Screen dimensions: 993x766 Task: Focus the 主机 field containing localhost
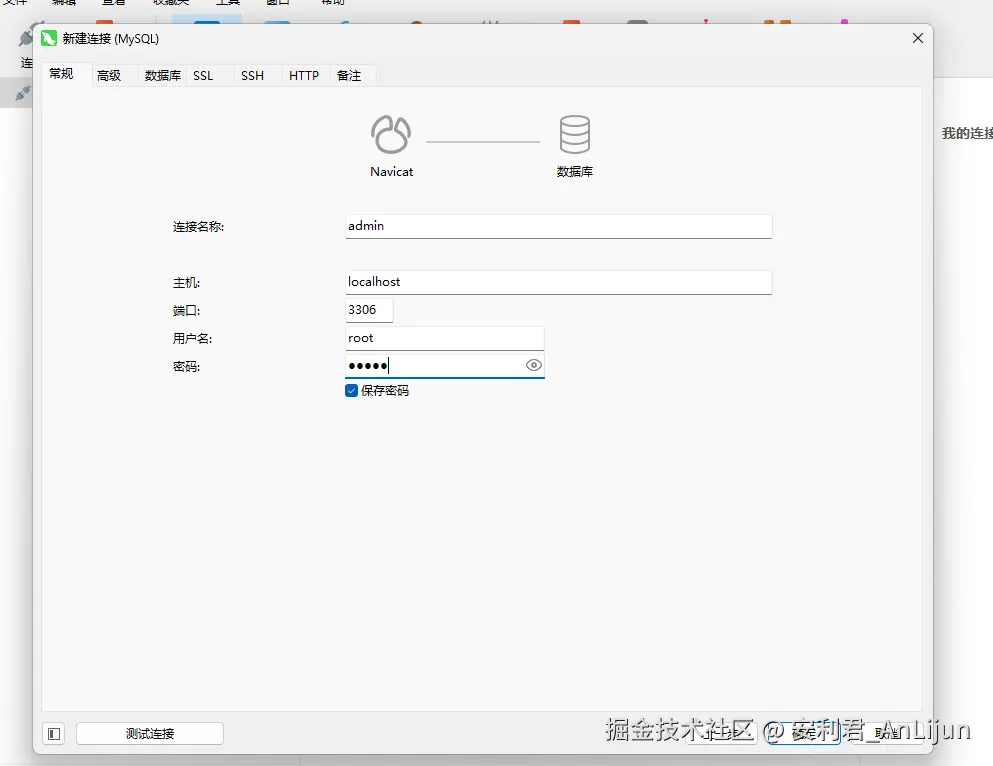pos(559,282)
